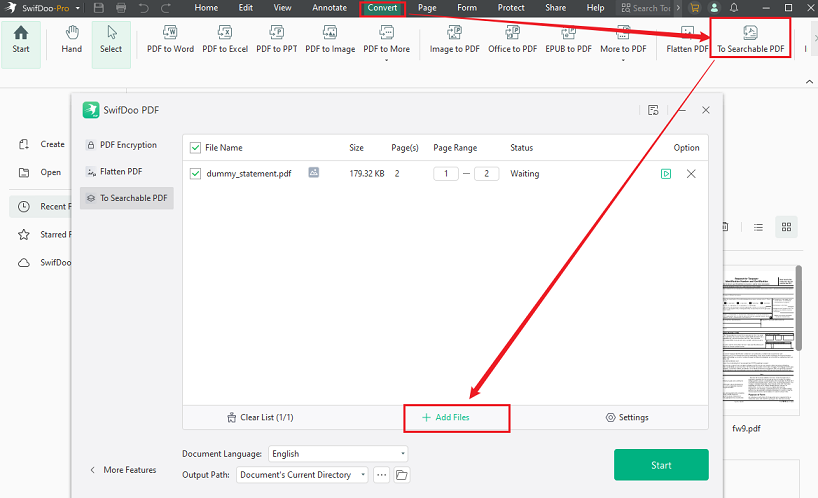The width and height of the screenshot is (818, 498).
Task: Activate the Select cursor tool
Action: [111, 45]
